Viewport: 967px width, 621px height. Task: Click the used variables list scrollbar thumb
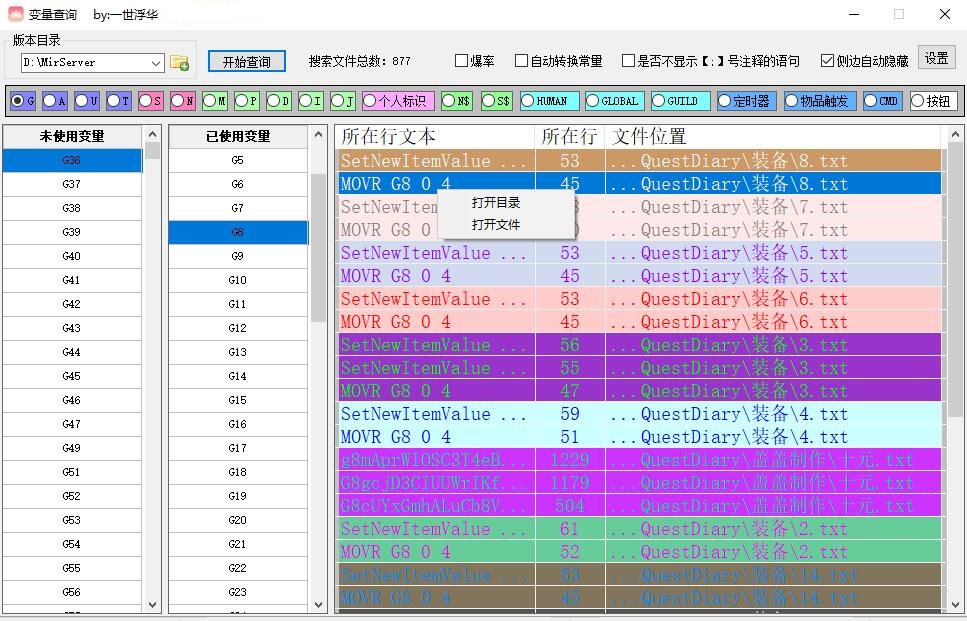[318, 247]
